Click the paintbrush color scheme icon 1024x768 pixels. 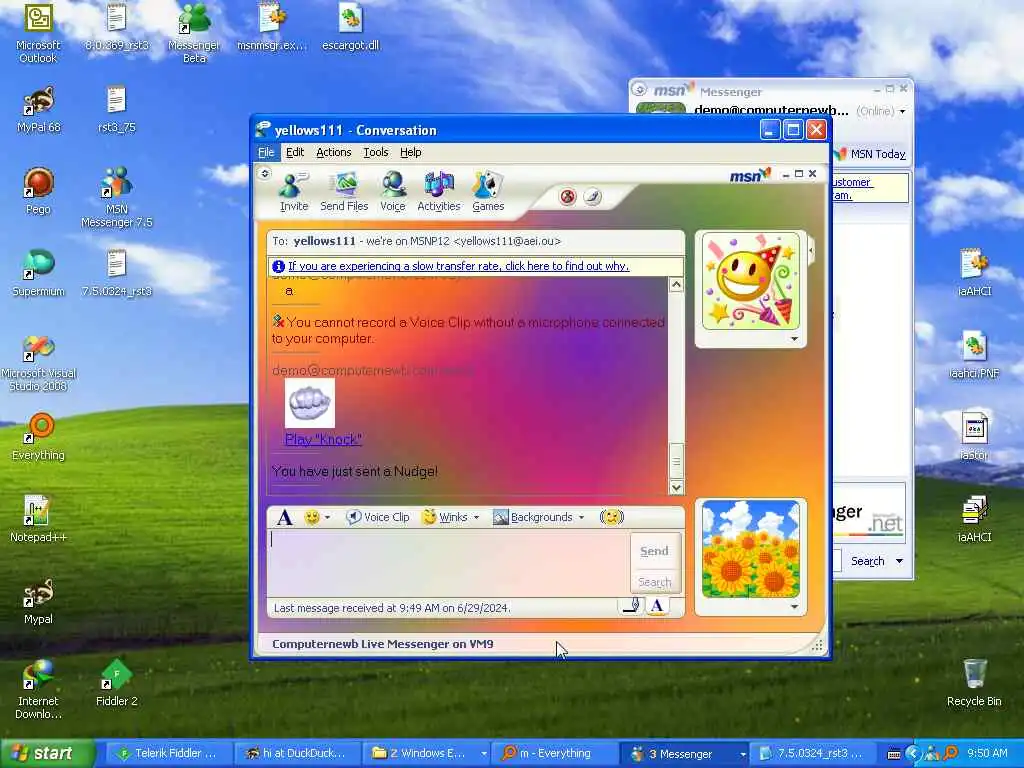592,197
